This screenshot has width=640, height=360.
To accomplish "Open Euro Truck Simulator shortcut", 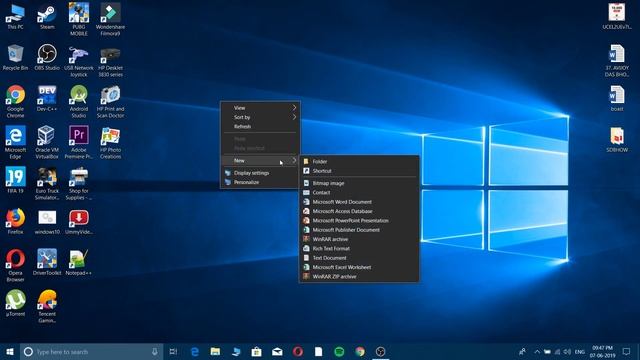I will 47,183.
